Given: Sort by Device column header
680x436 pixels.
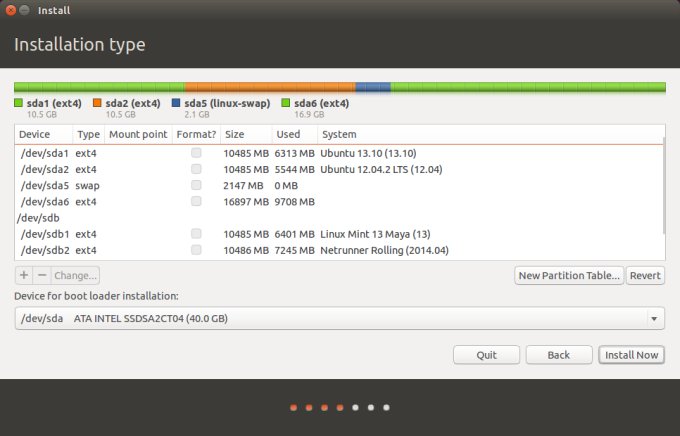Looking at the screenshot, I should tap(44, 134).
